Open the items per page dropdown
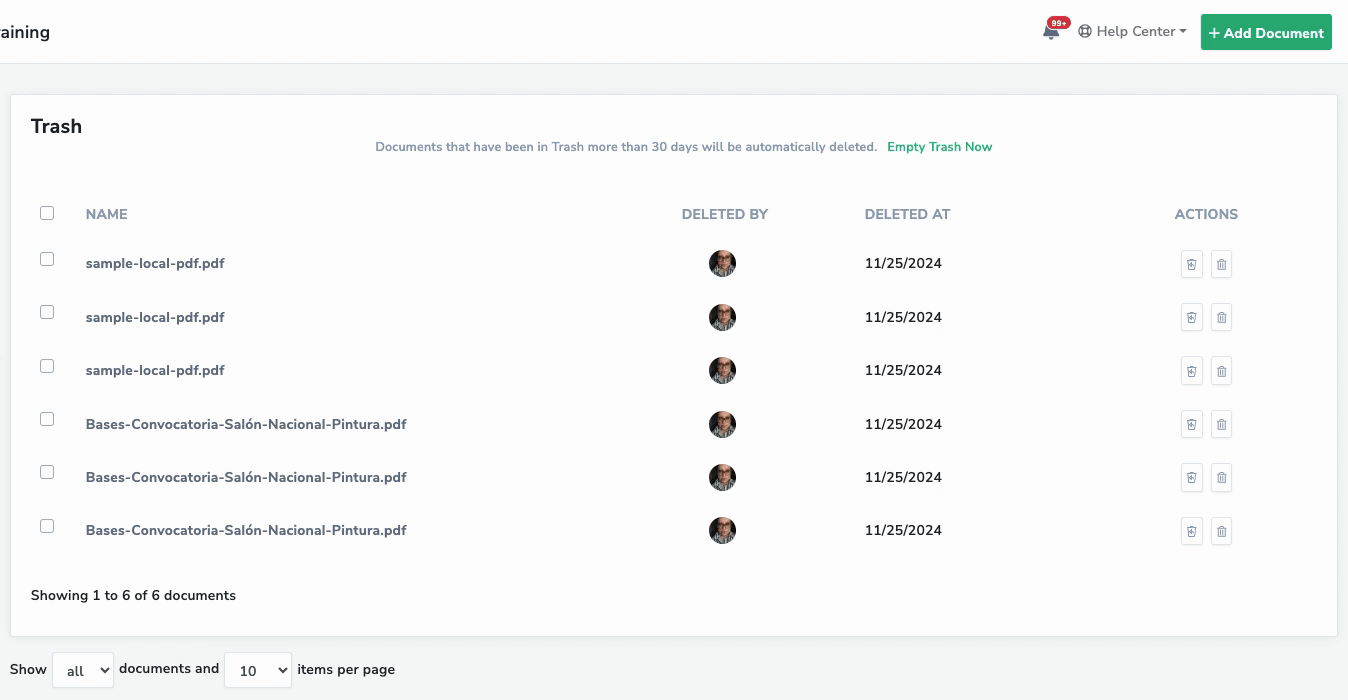Screen dimensions: 1348x700 coord(257,670)
